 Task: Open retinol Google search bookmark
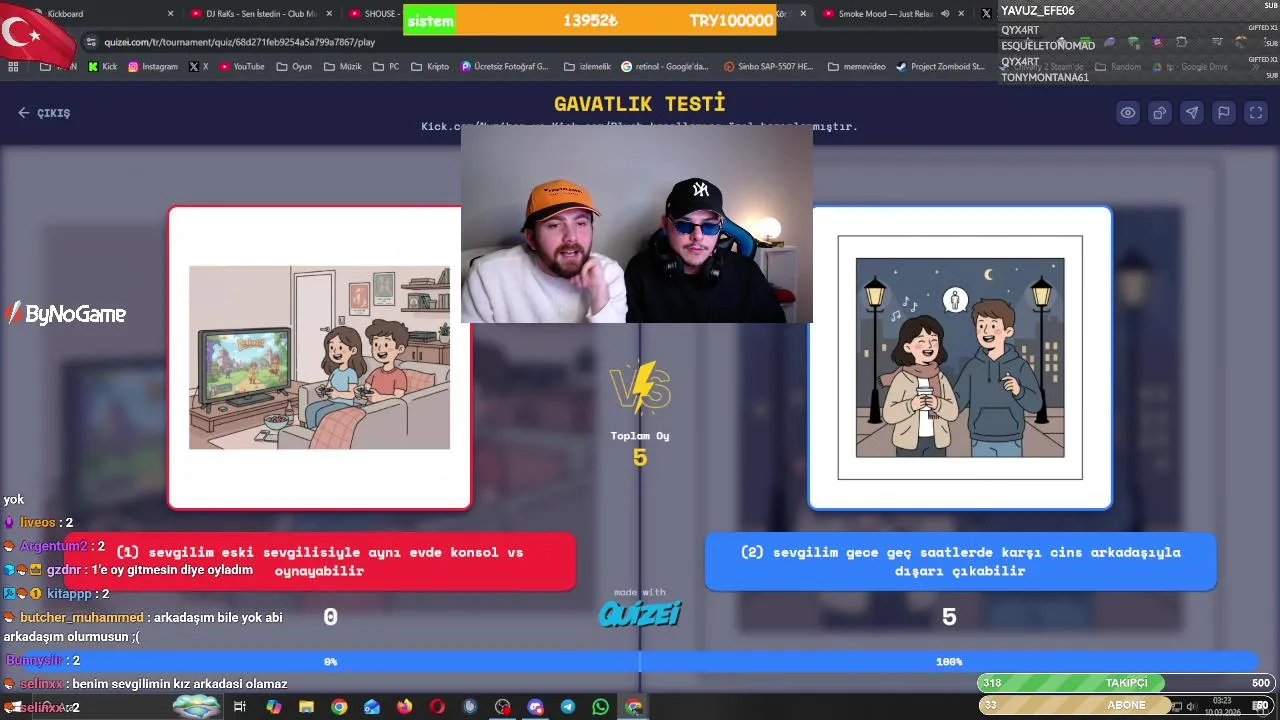tap(665, 67)
